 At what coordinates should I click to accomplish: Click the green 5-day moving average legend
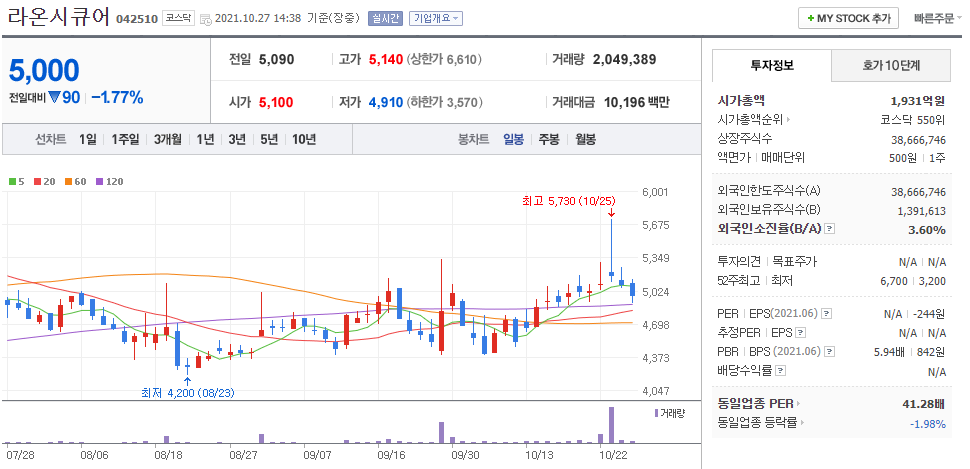click(x=16, y=182)
